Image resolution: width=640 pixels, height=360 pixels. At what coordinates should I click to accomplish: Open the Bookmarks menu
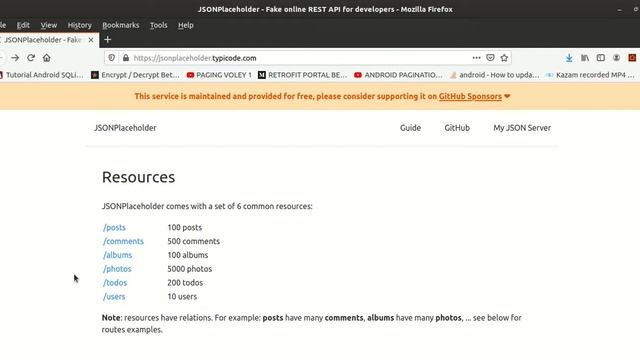click(120, 25)
